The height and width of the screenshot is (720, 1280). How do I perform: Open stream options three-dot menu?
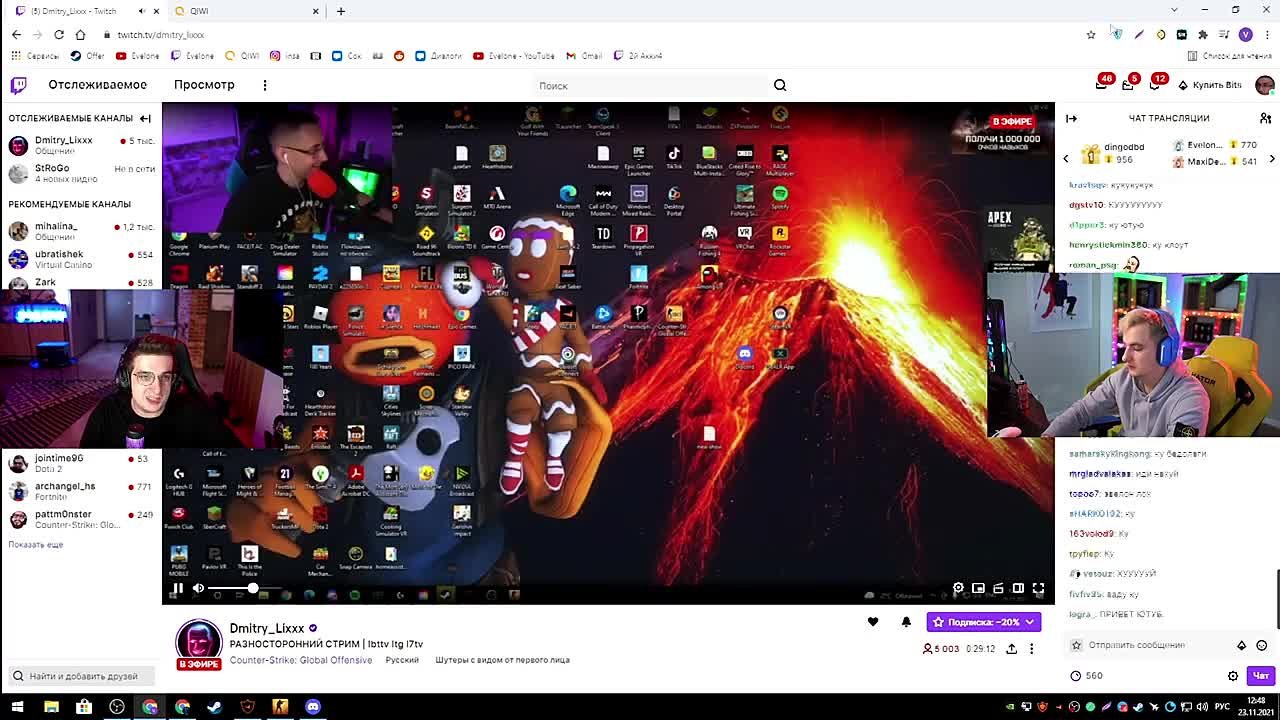point(1031,648)
